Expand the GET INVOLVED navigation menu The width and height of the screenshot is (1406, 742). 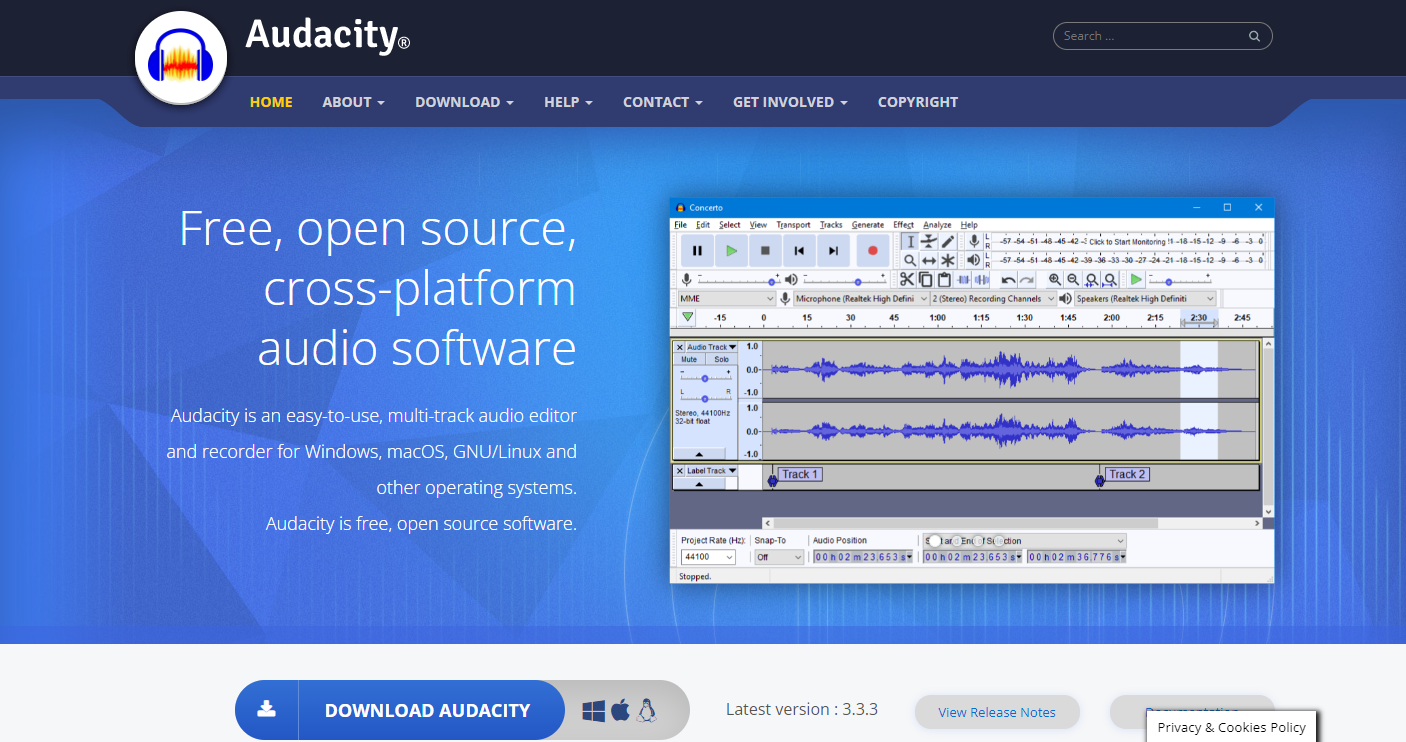pos(790,102)
